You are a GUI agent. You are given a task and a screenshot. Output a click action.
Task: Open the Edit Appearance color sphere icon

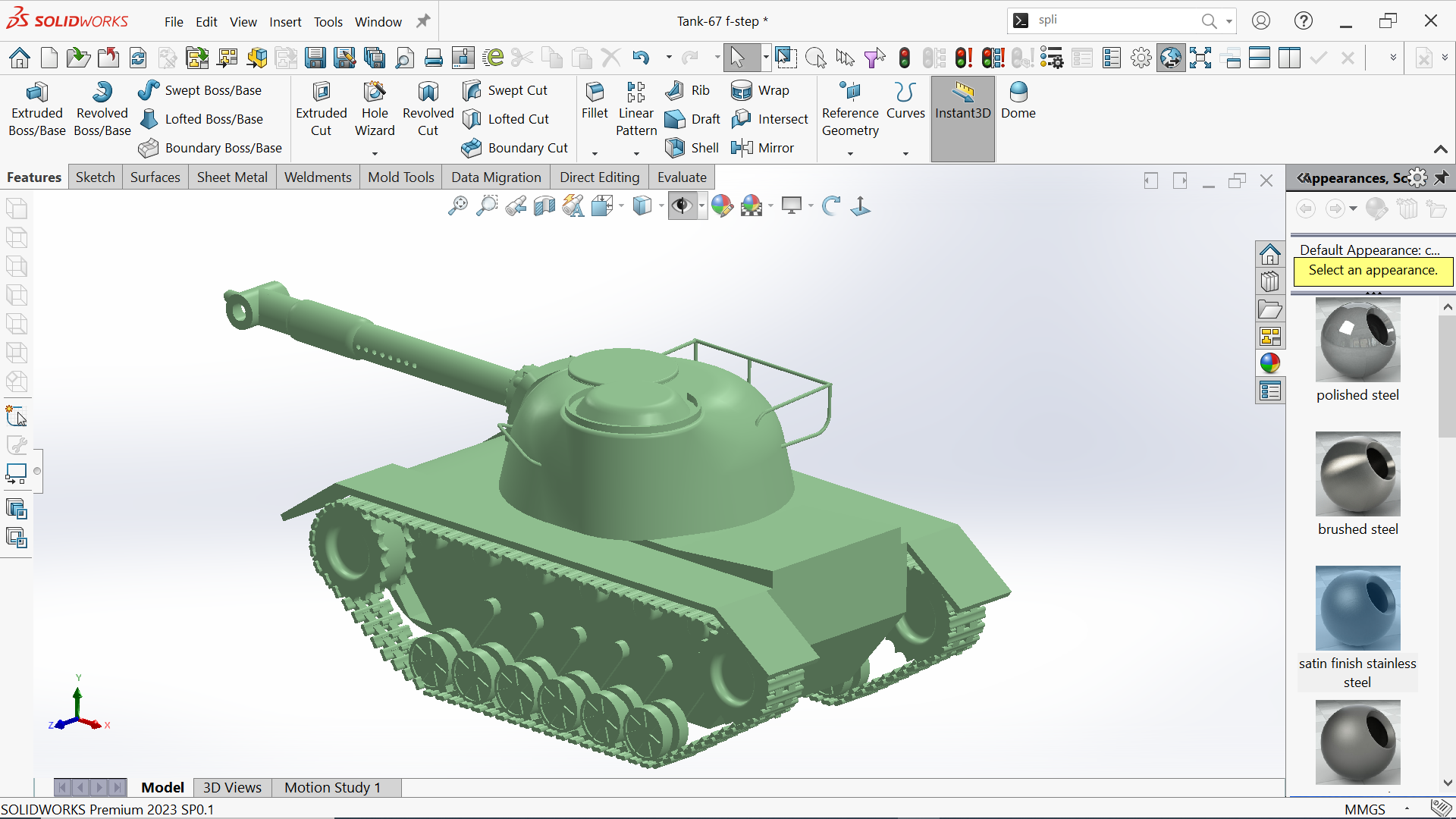click(722, 206)
